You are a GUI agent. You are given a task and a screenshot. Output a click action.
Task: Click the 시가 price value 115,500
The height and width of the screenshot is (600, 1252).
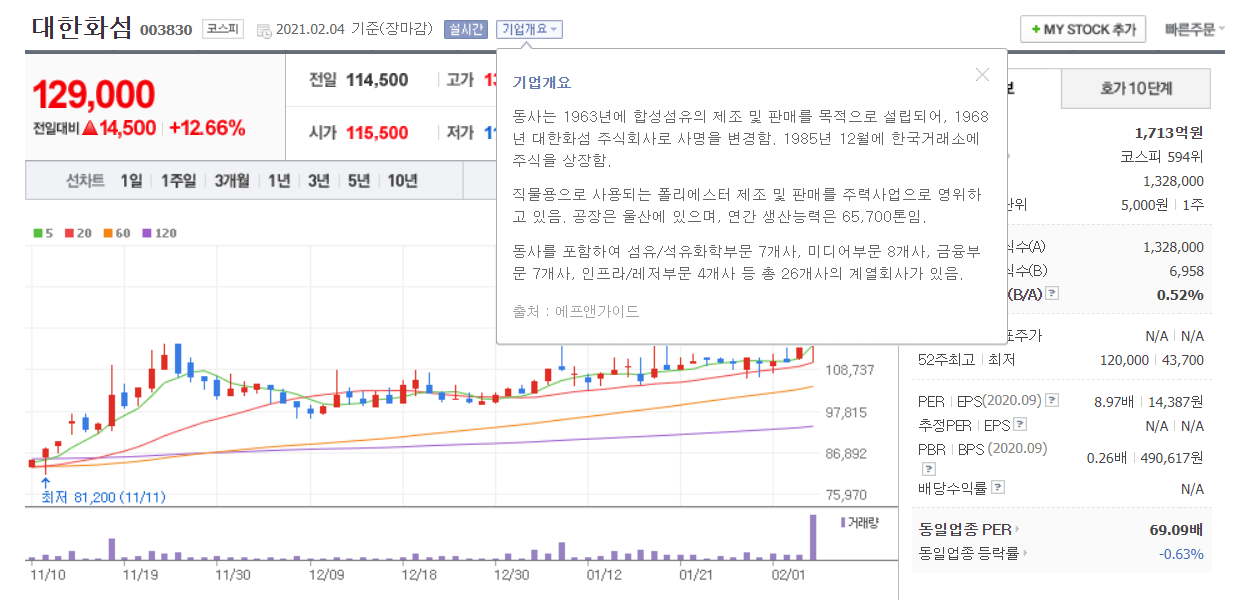(x=377, y=132)
